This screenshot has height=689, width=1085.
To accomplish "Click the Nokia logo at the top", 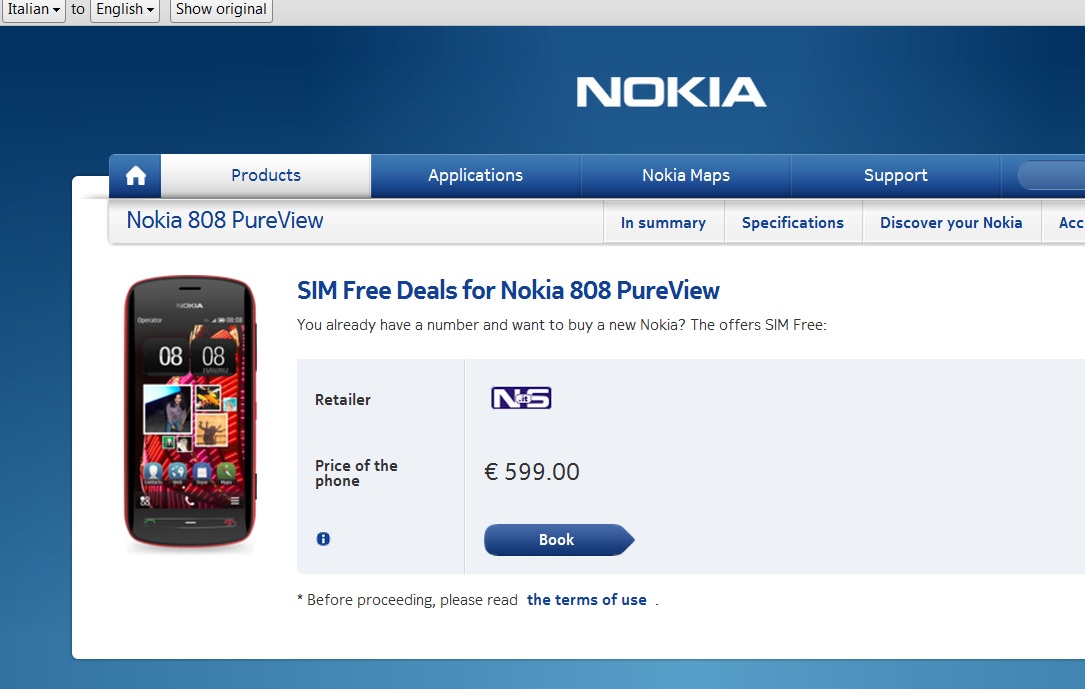I will click(x=670, y=91).
